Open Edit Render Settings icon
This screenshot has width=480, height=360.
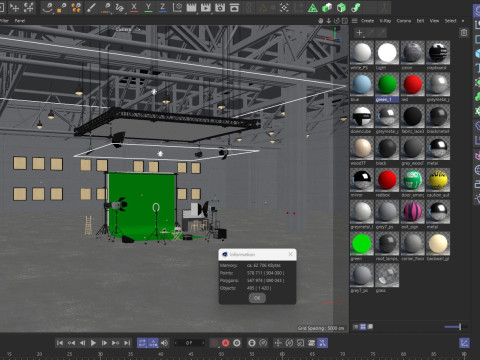[220, 7]
